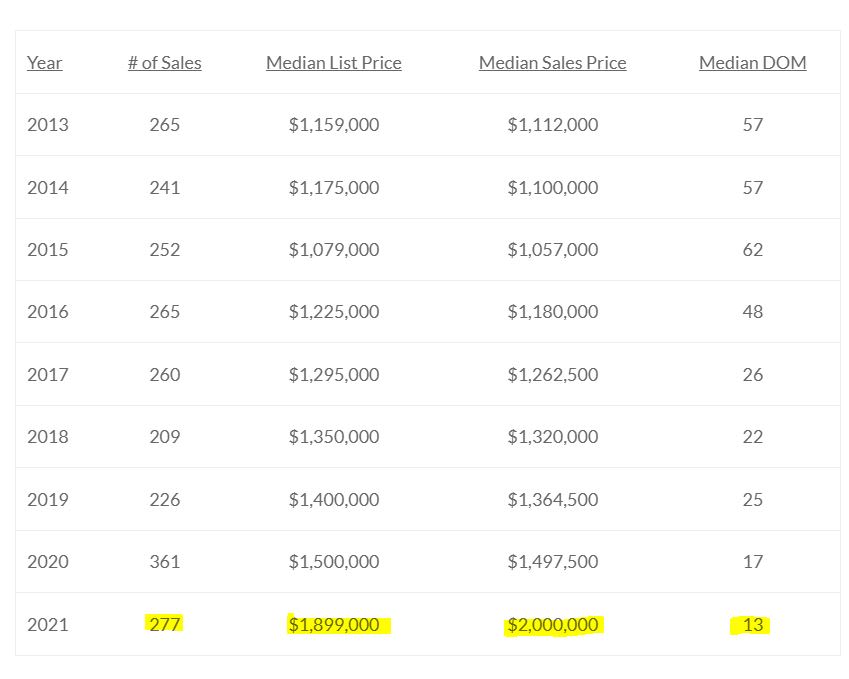Screen dimensions: 849x679
Task: Click highlighted $2,000,000 sales price
Action: [x=552, y=625]
